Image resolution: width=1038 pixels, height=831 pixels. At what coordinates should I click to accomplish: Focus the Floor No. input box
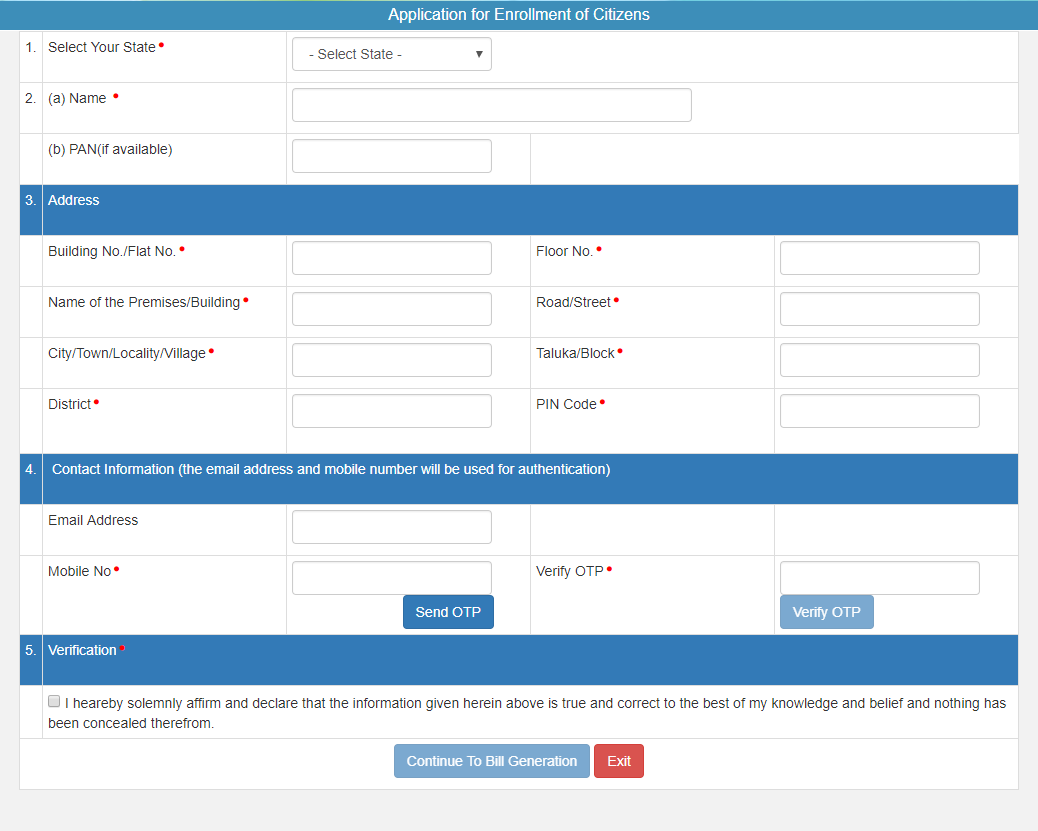[x=879, y=257]
